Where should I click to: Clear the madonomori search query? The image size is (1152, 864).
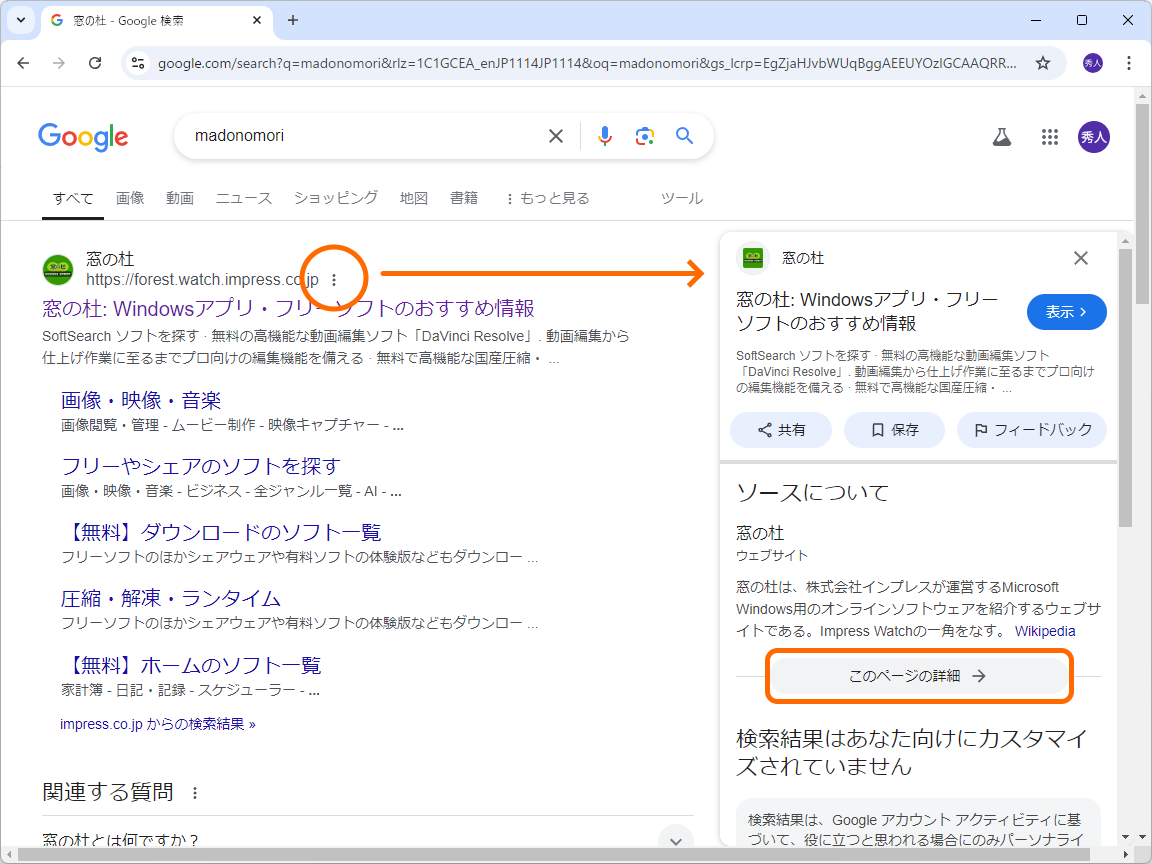pos(555,136)
